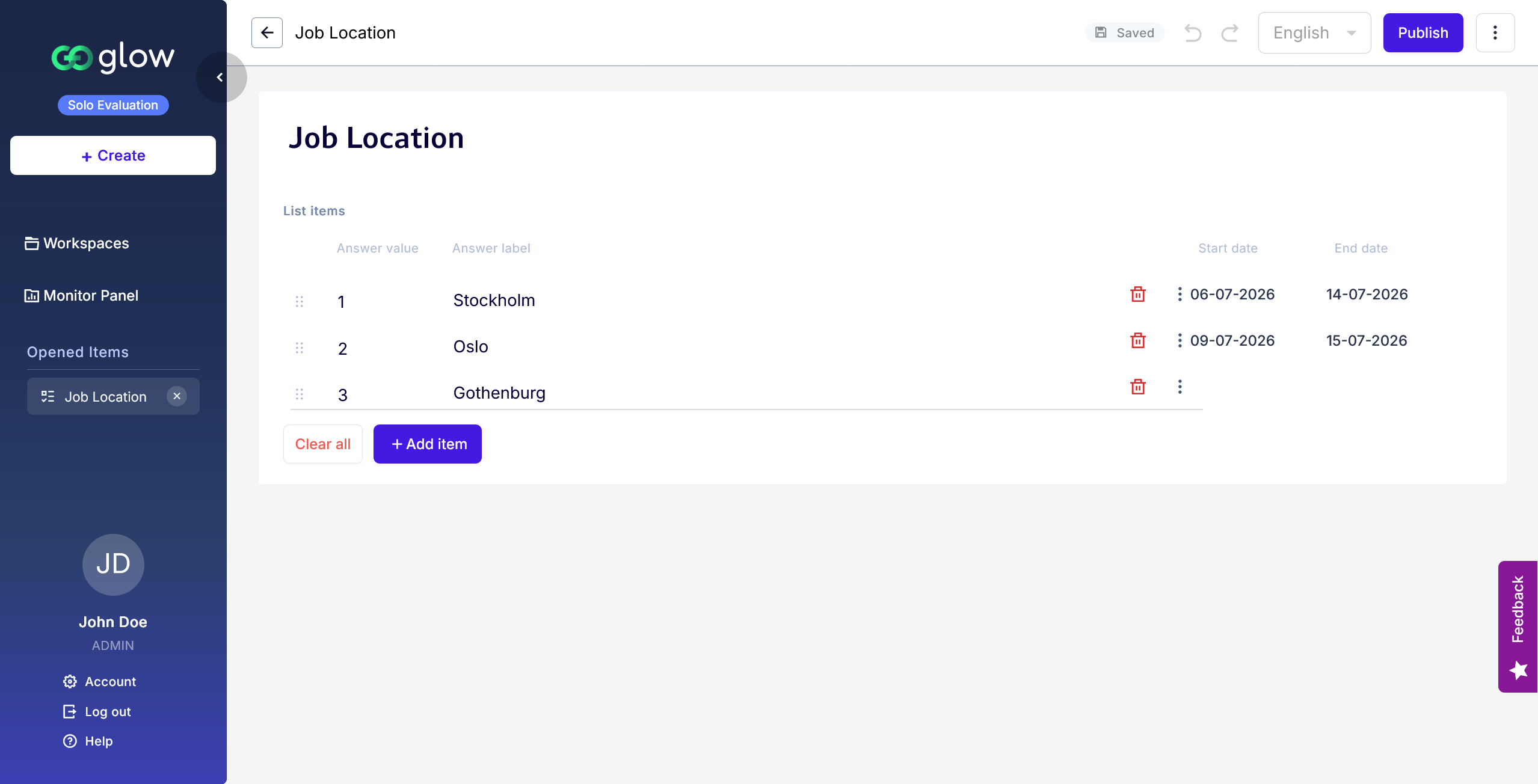Open the English language dropdown
This screenshot has height=784, width=1538.
1314,33
